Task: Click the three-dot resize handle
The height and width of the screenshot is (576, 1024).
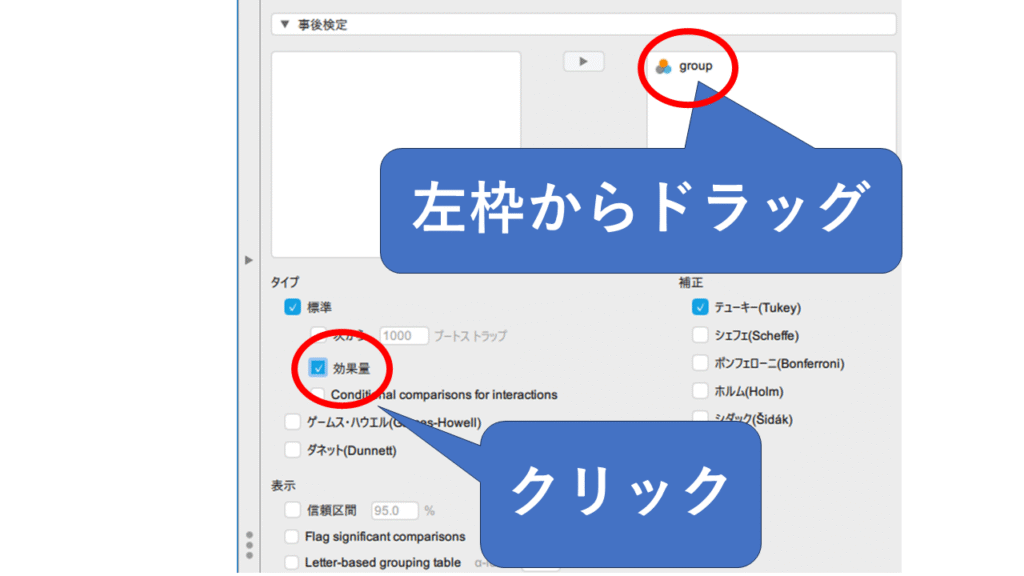Action: (248, 546)
